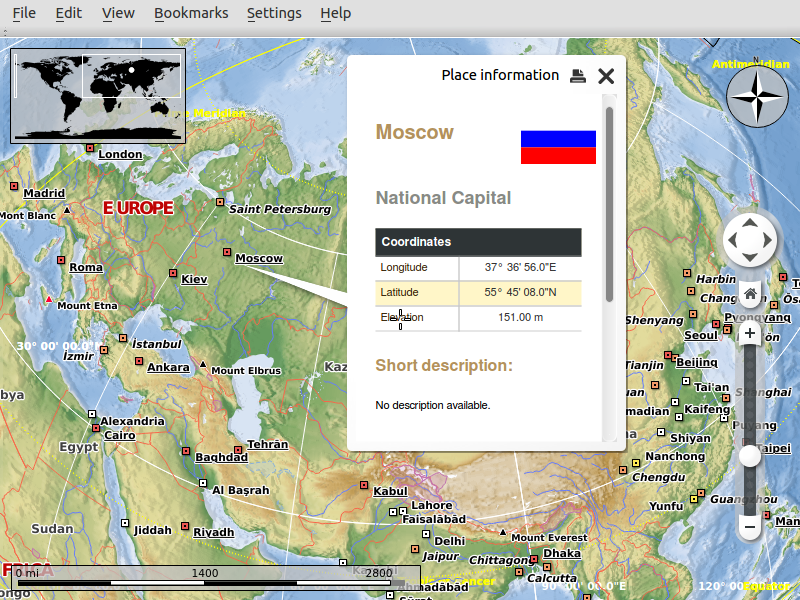Select the London city label on map
Image resolution: width=800 pixels, height=600 pixels.
pyautogui.click(x=120, y=154)
